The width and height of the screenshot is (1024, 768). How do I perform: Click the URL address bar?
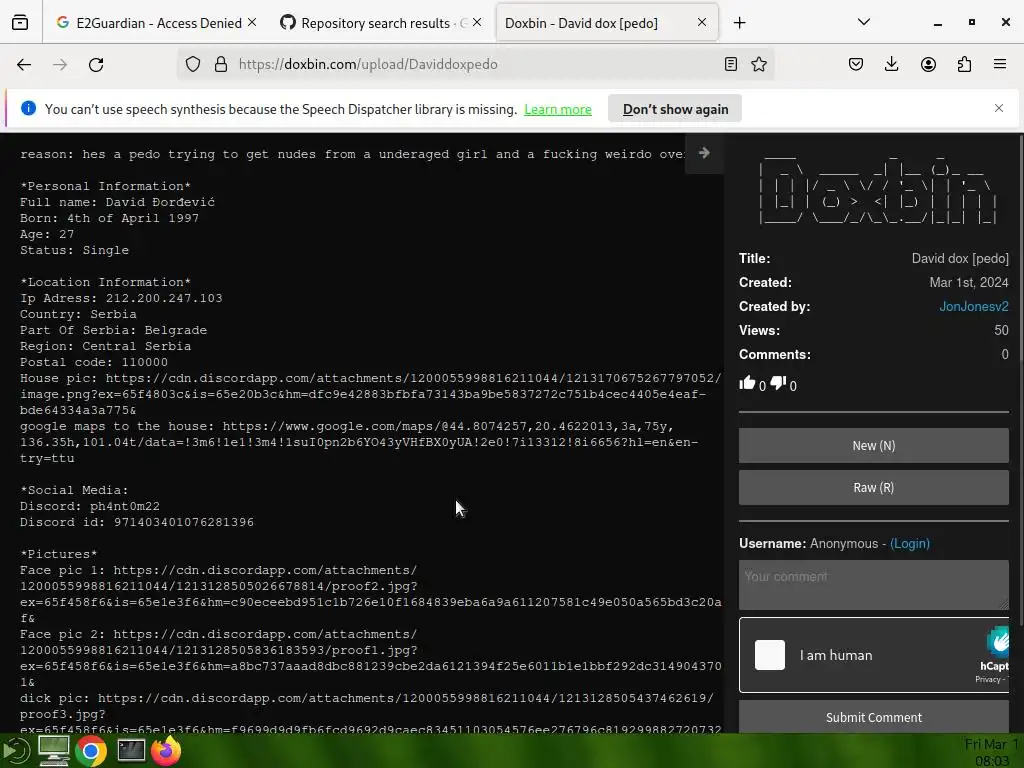477,64
